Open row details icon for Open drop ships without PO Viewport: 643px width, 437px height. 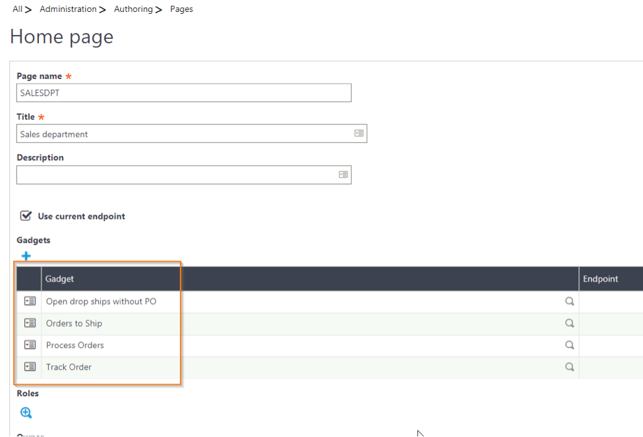tap(30, 301)
